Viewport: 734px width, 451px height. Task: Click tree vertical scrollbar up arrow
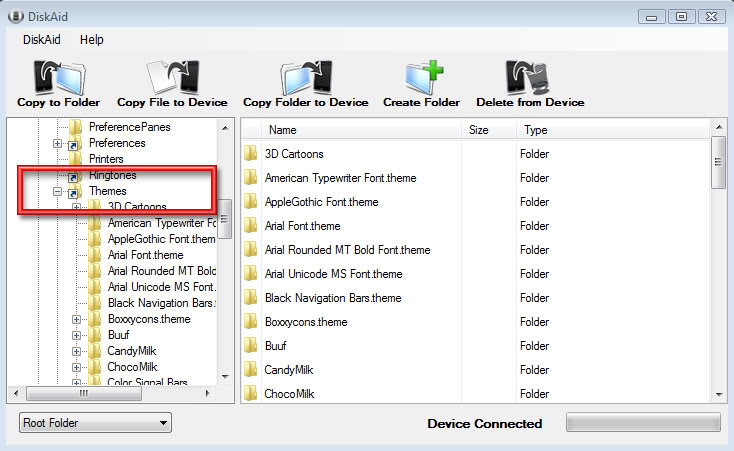pyautogui.click(x=225, y=127)
